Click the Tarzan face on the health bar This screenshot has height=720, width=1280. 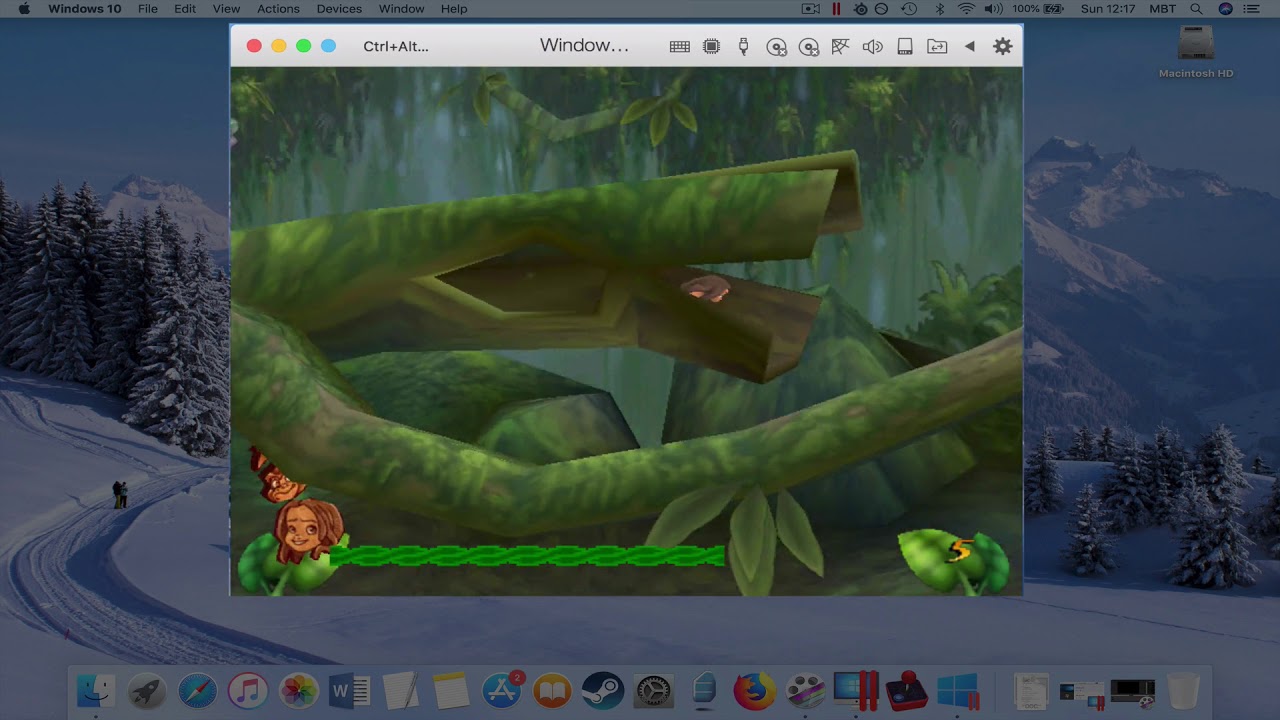pos(307,530)
